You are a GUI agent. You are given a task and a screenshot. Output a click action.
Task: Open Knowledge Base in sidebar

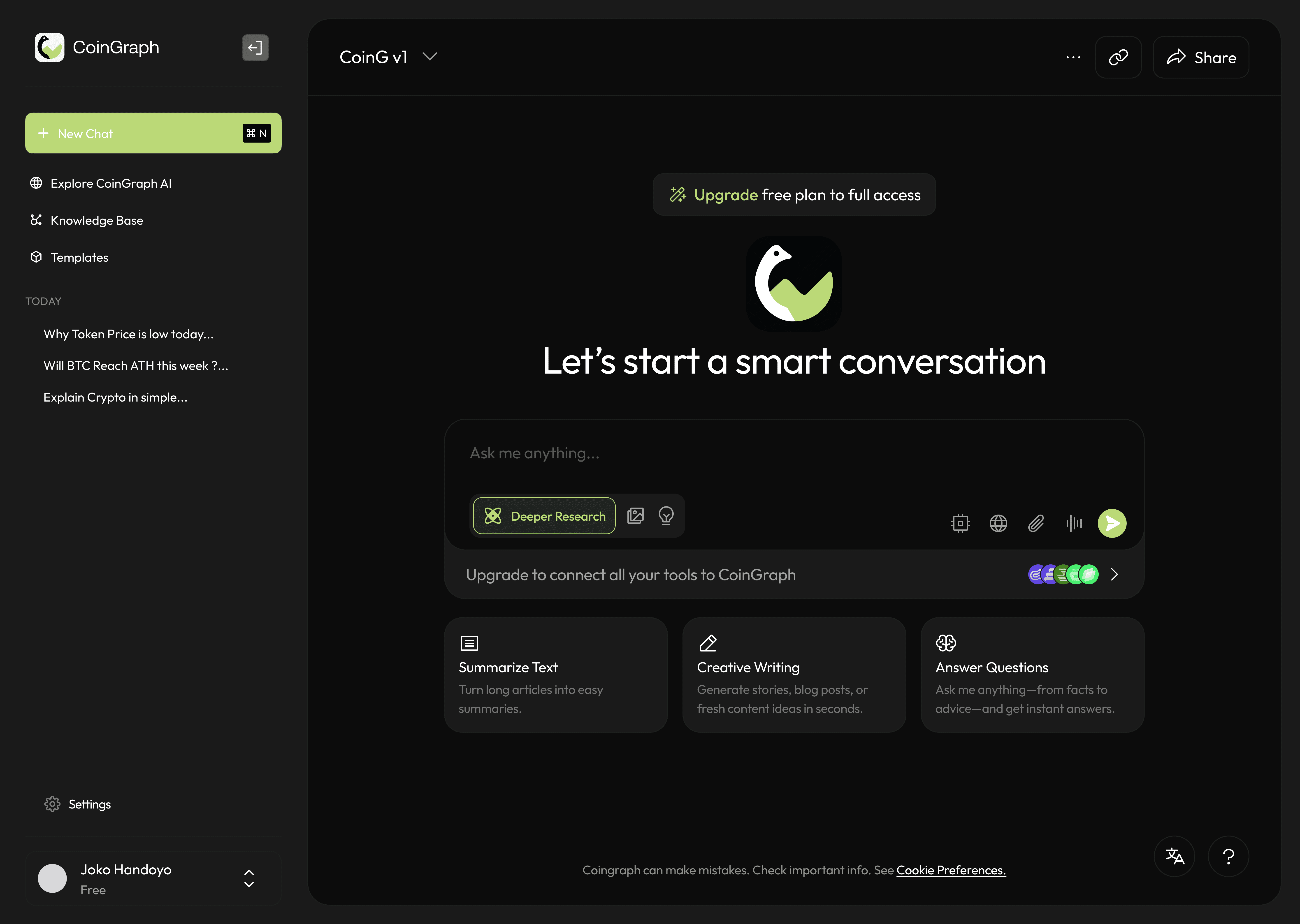(x=97, y=220)
